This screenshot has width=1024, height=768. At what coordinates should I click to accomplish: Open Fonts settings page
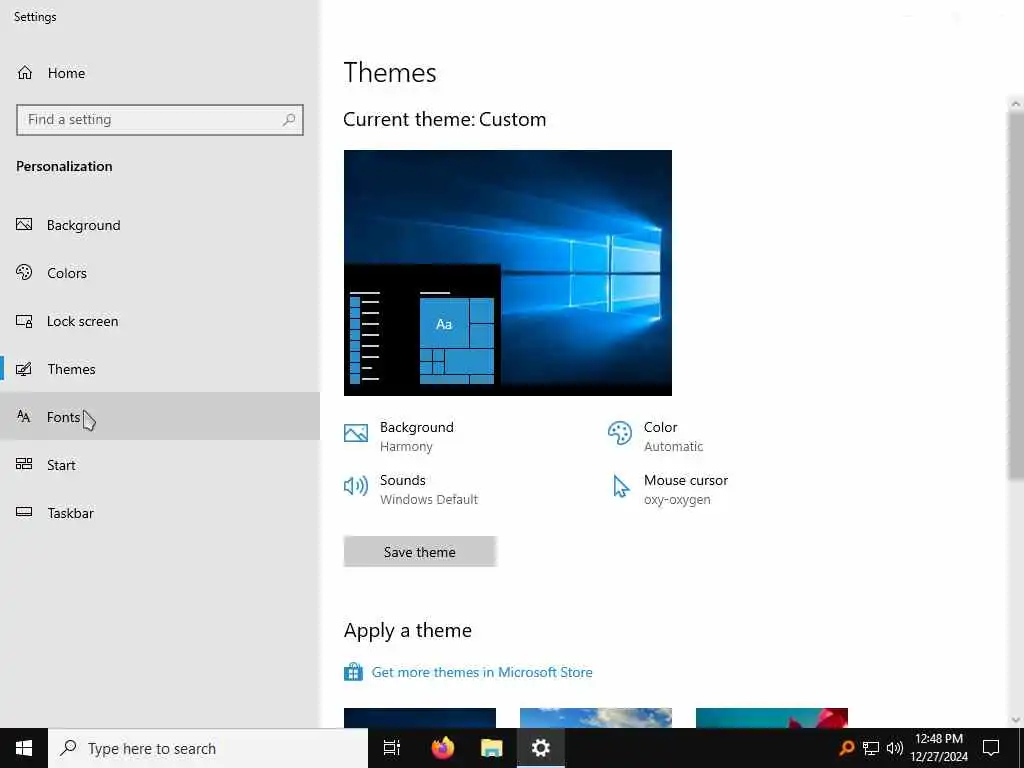click(x=160, y=417)
